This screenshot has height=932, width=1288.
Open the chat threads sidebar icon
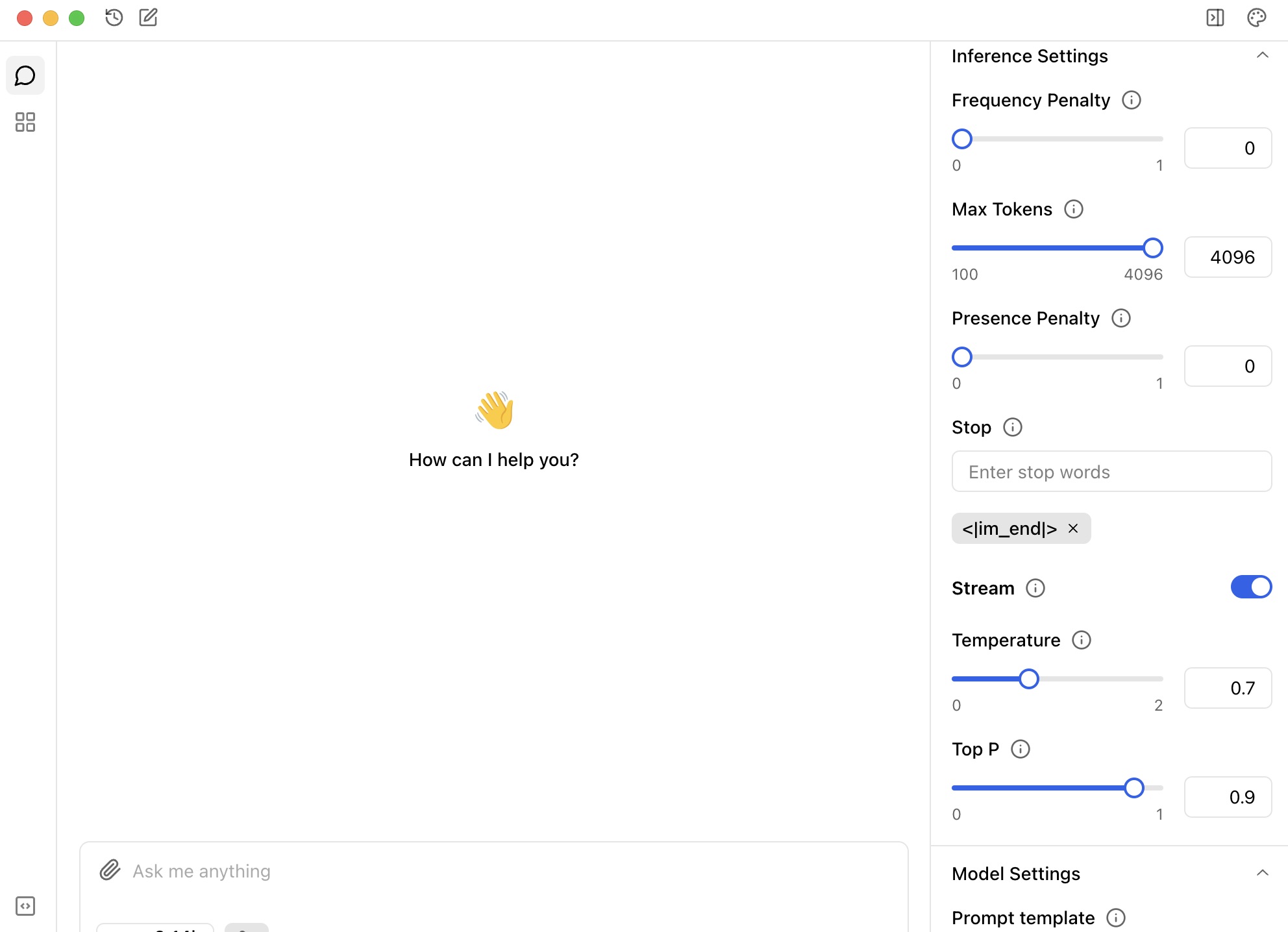tap(25, 76)
